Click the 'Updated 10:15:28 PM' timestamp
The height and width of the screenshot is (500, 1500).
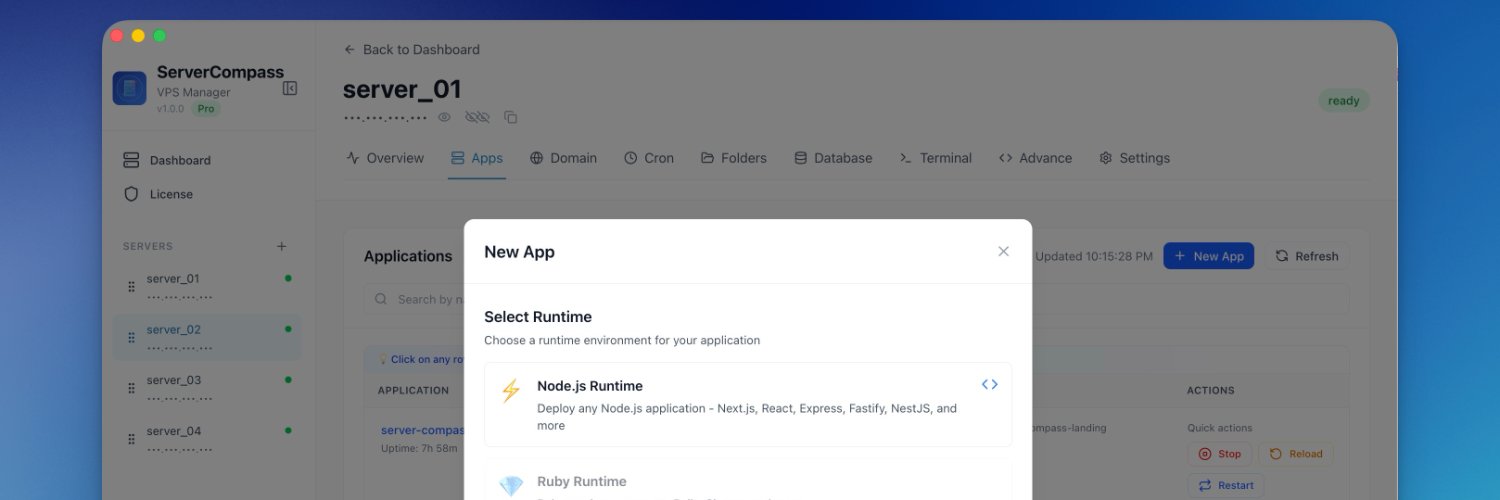1093,256
